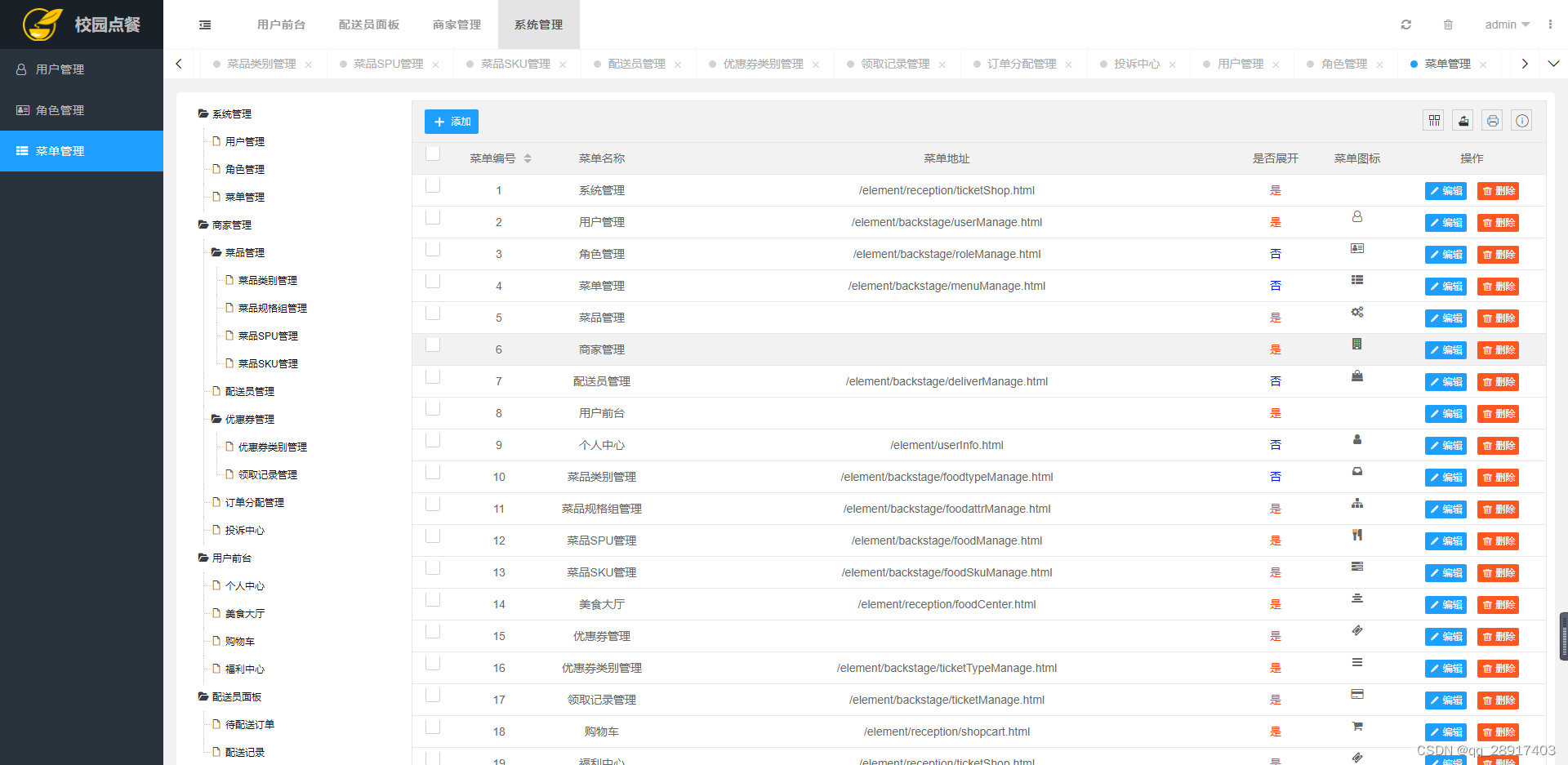Image resolution: width=1568 pixels, height=765 pixels.
Task: Open the vertical dots more menu
Action: click(x=1550, y=24)
